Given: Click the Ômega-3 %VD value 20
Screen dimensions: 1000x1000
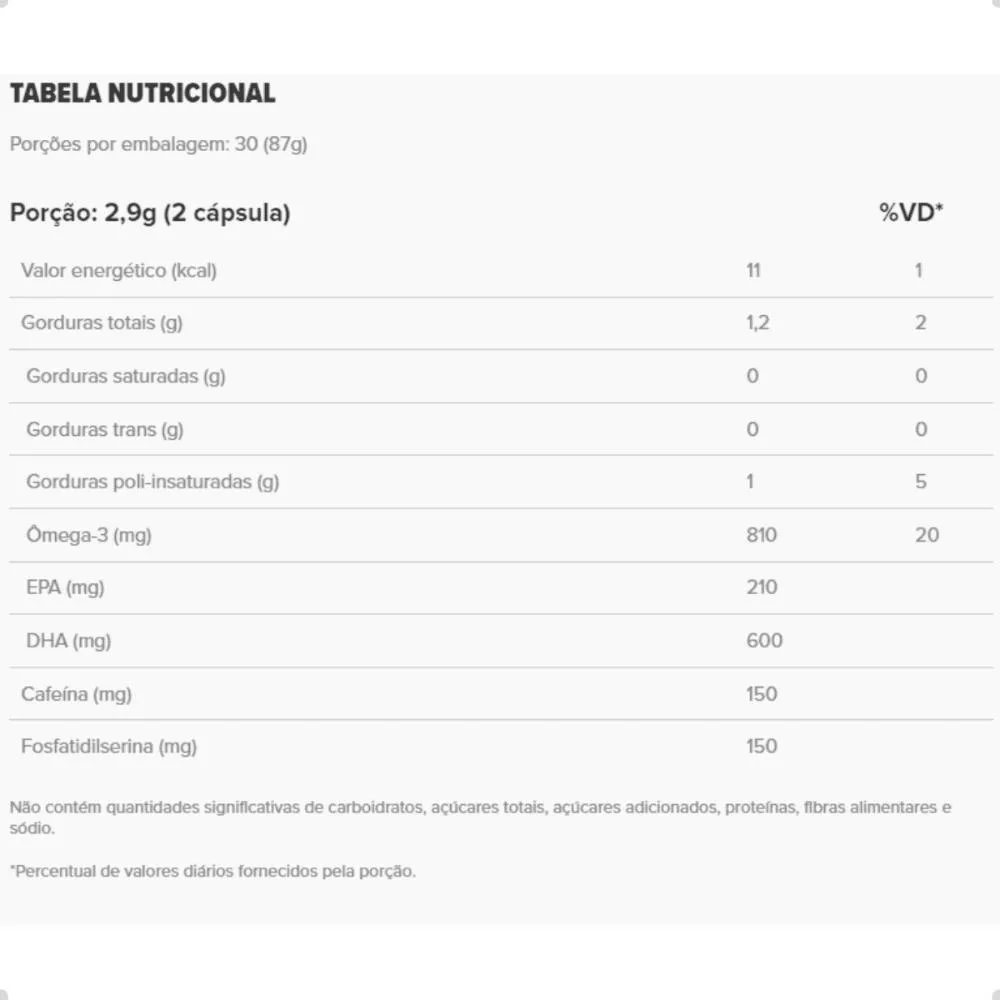Looking at the screenshot, I should [x=927, y=534].
